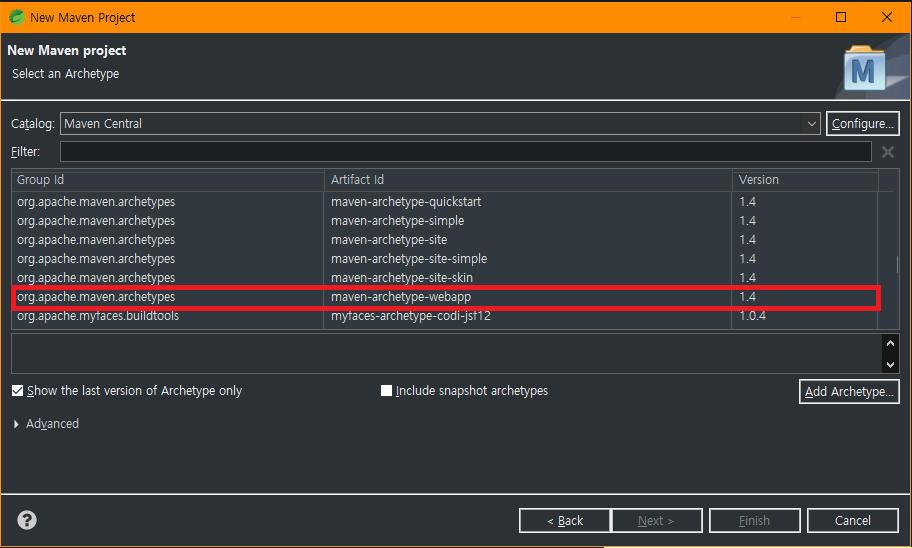Screen dimensions: 912x548
Task: Click the archetype table vertical scrollbar thumb
Action: coord(897,265)
